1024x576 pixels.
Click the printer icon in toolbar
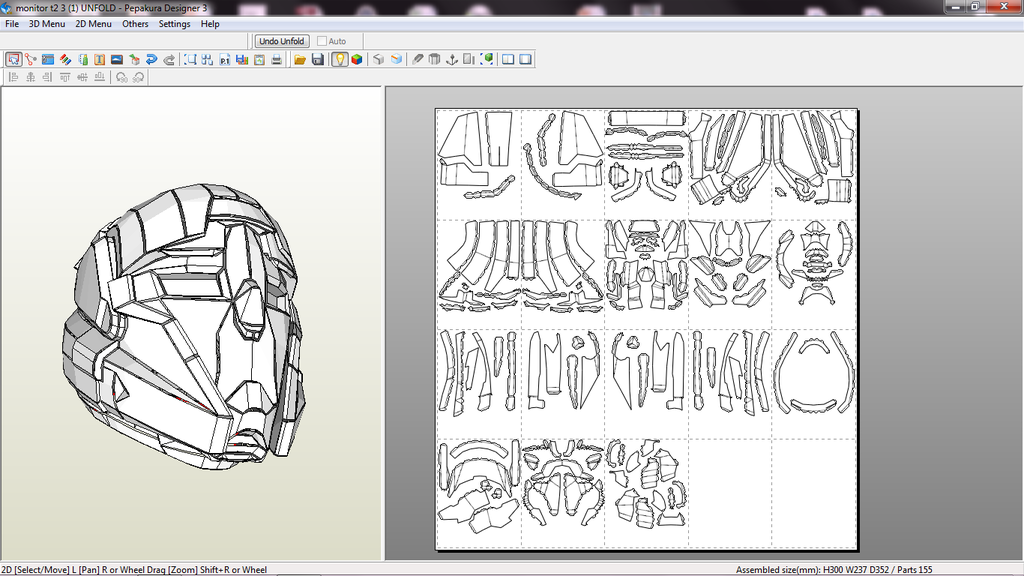tap(276, 60)
